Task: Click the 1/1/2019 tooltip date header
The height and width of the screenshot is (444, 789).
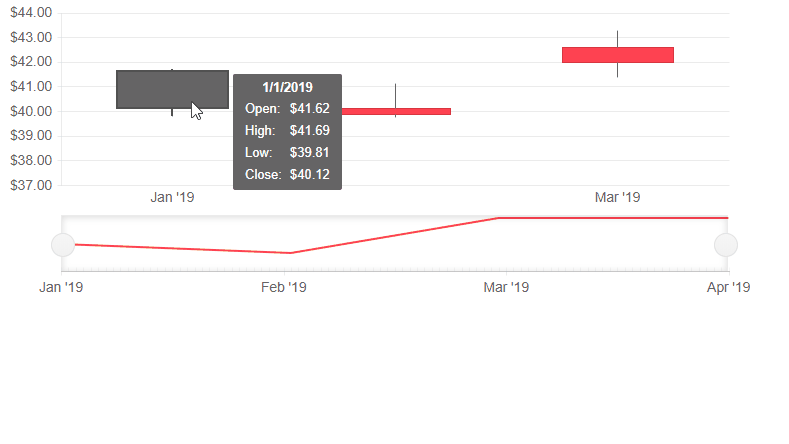Action: click(287, 87)
